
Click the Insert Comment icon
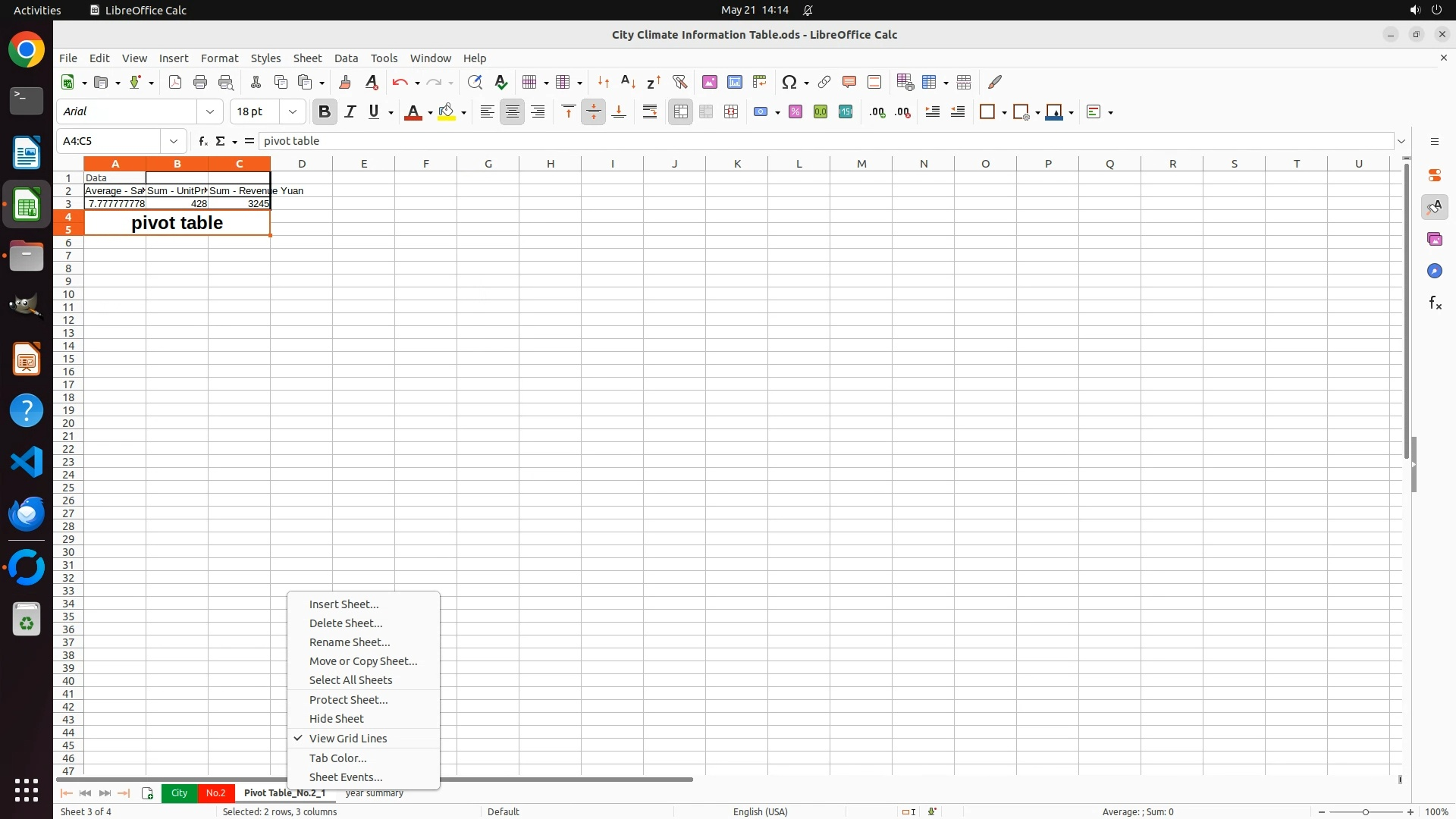(849, 82)
